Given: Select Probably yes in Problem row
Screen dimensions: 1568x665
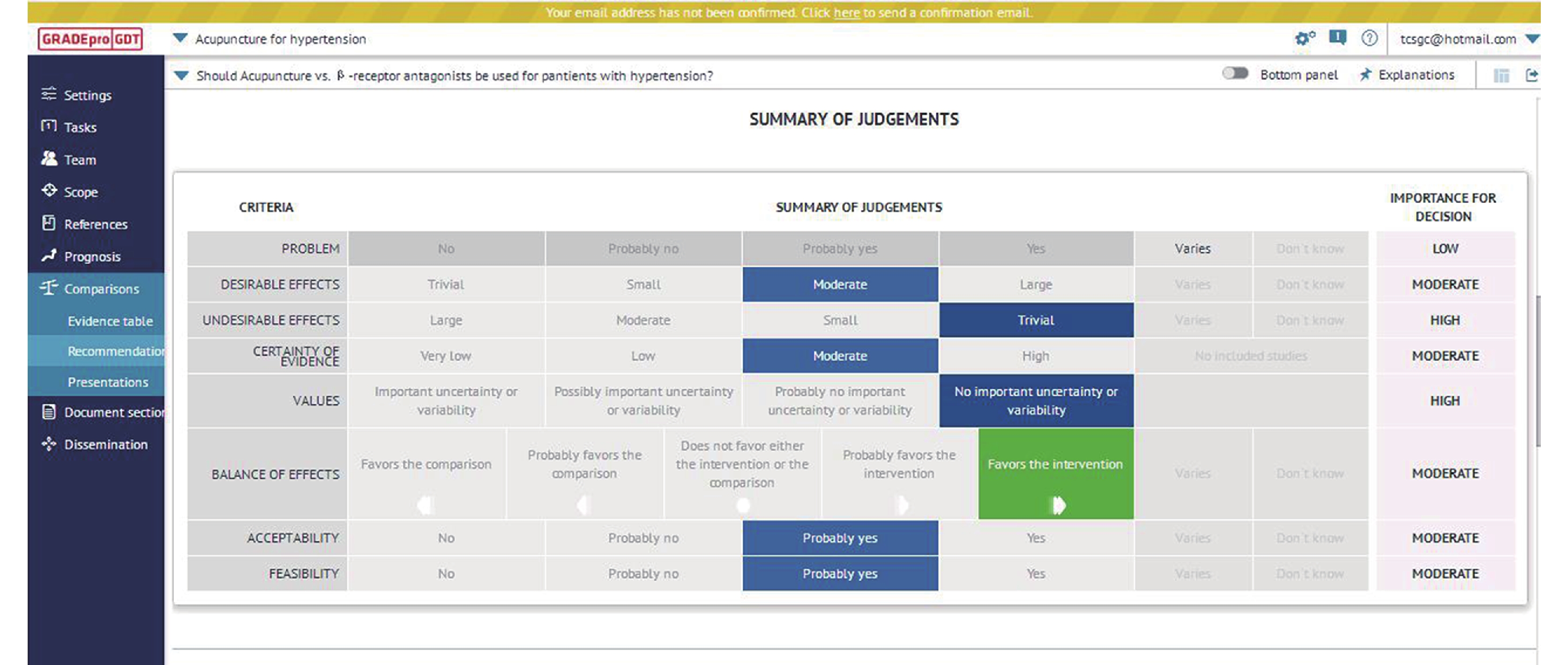Looking at the screenshot, I should 840,249.
